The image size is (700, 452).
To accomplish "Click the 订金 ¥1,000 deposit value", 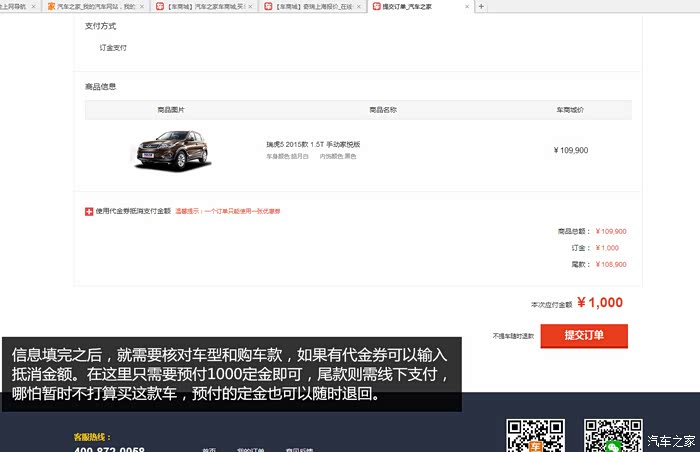I will click(x=607, y=248).
